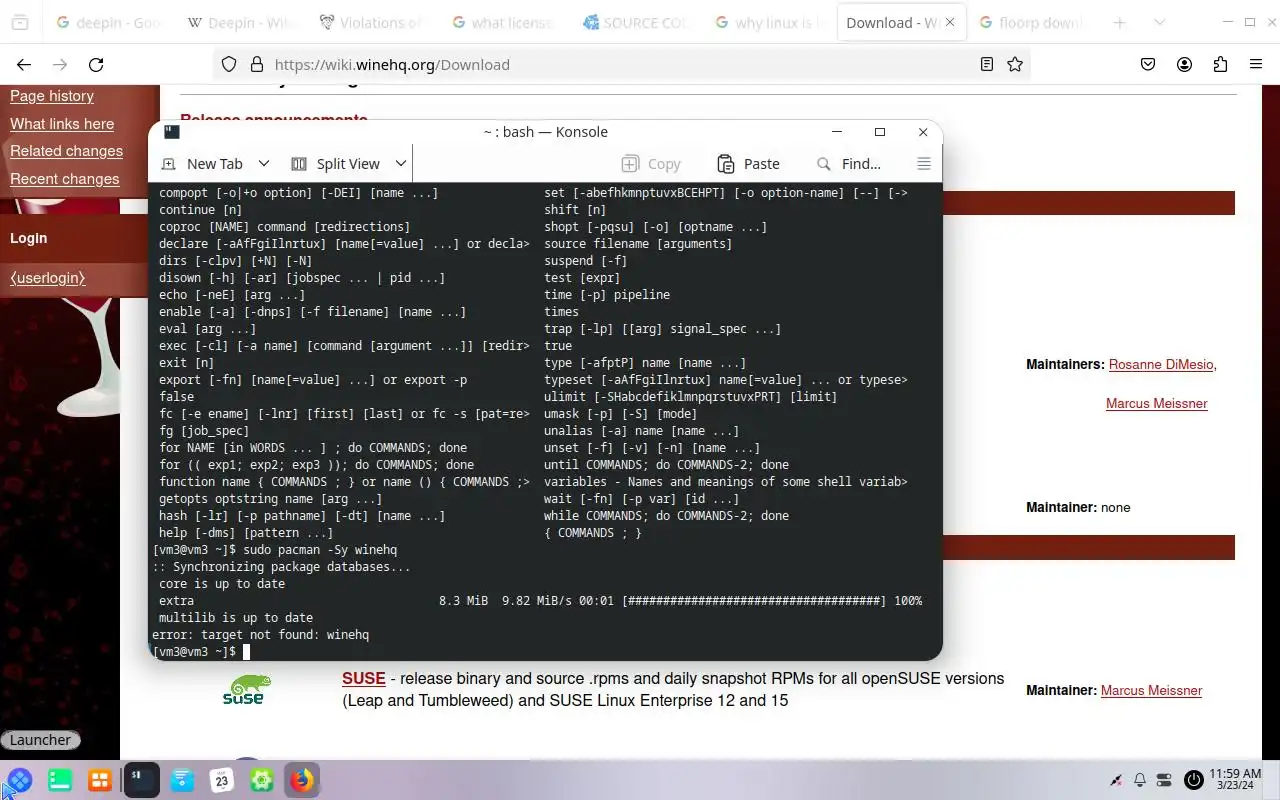Screen dimensions: 1280x800
Task: Expand the Split View dropdown arrow
Action: coord(400,163)
